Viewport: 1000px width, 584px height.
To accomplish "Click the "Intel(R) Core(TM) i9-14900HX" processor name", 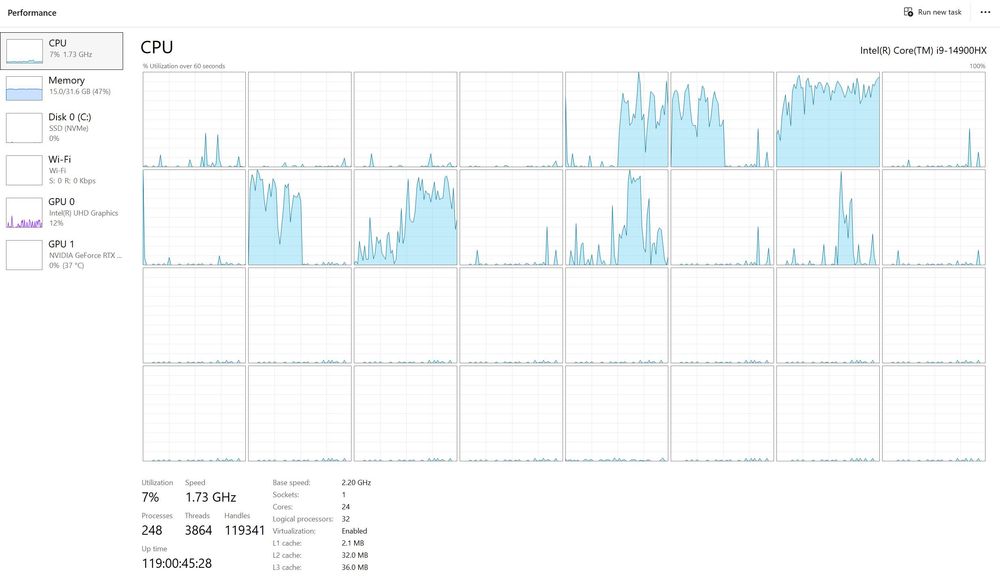I will click(x=923, y=50).
